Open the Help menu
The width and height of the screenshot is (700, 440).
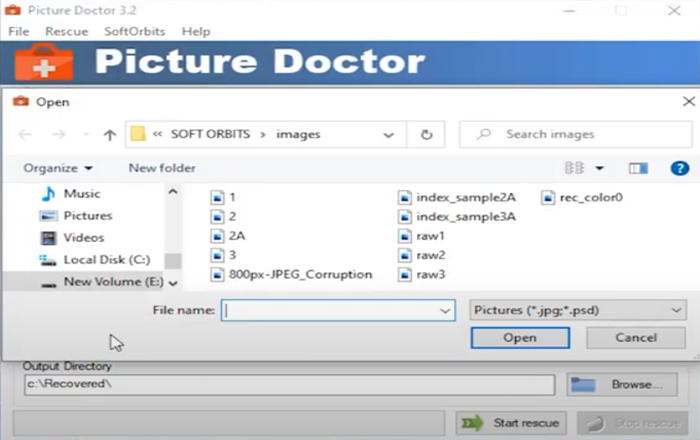pos(196,32)
